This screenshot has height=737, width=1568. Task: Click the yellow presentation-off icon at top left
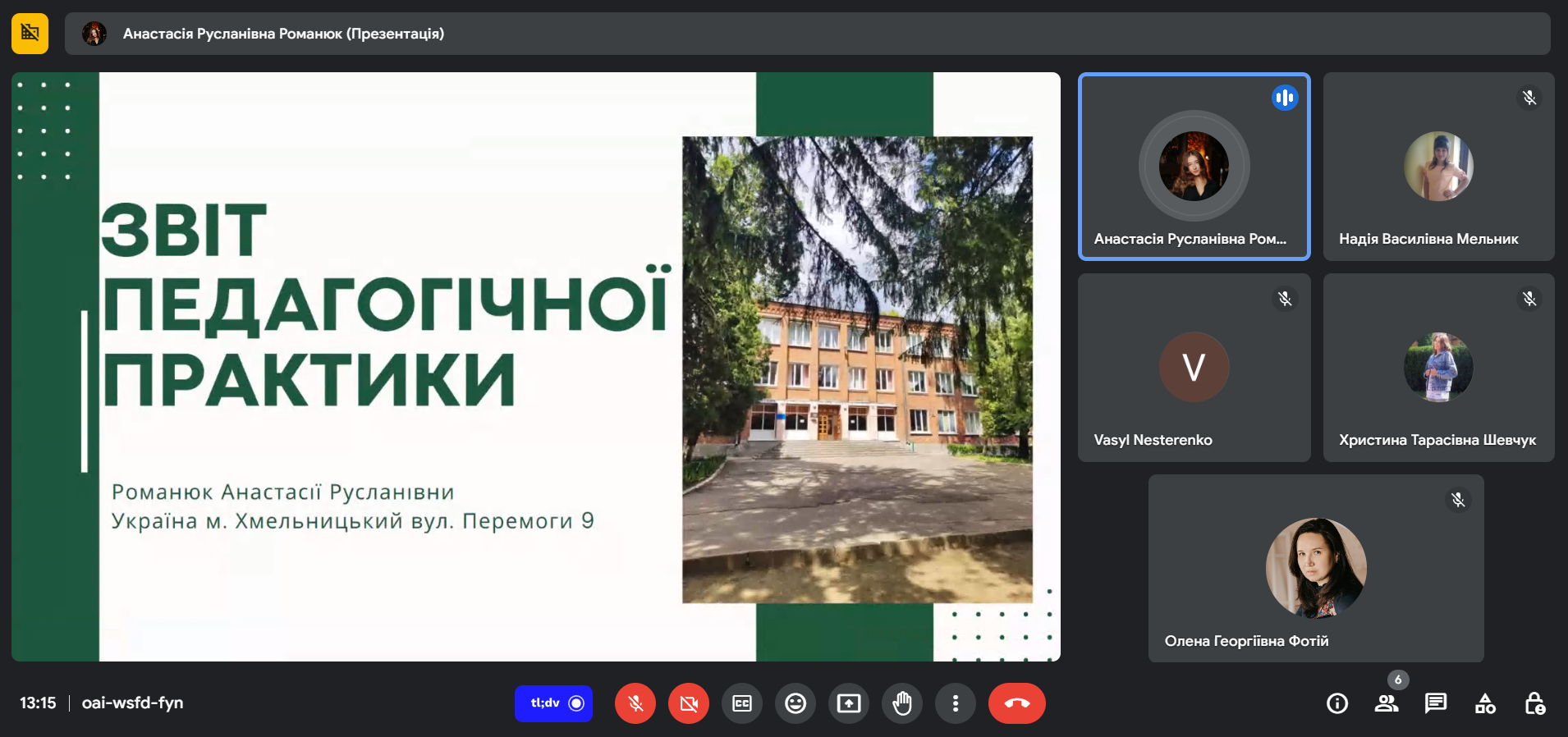pos(30,33)
